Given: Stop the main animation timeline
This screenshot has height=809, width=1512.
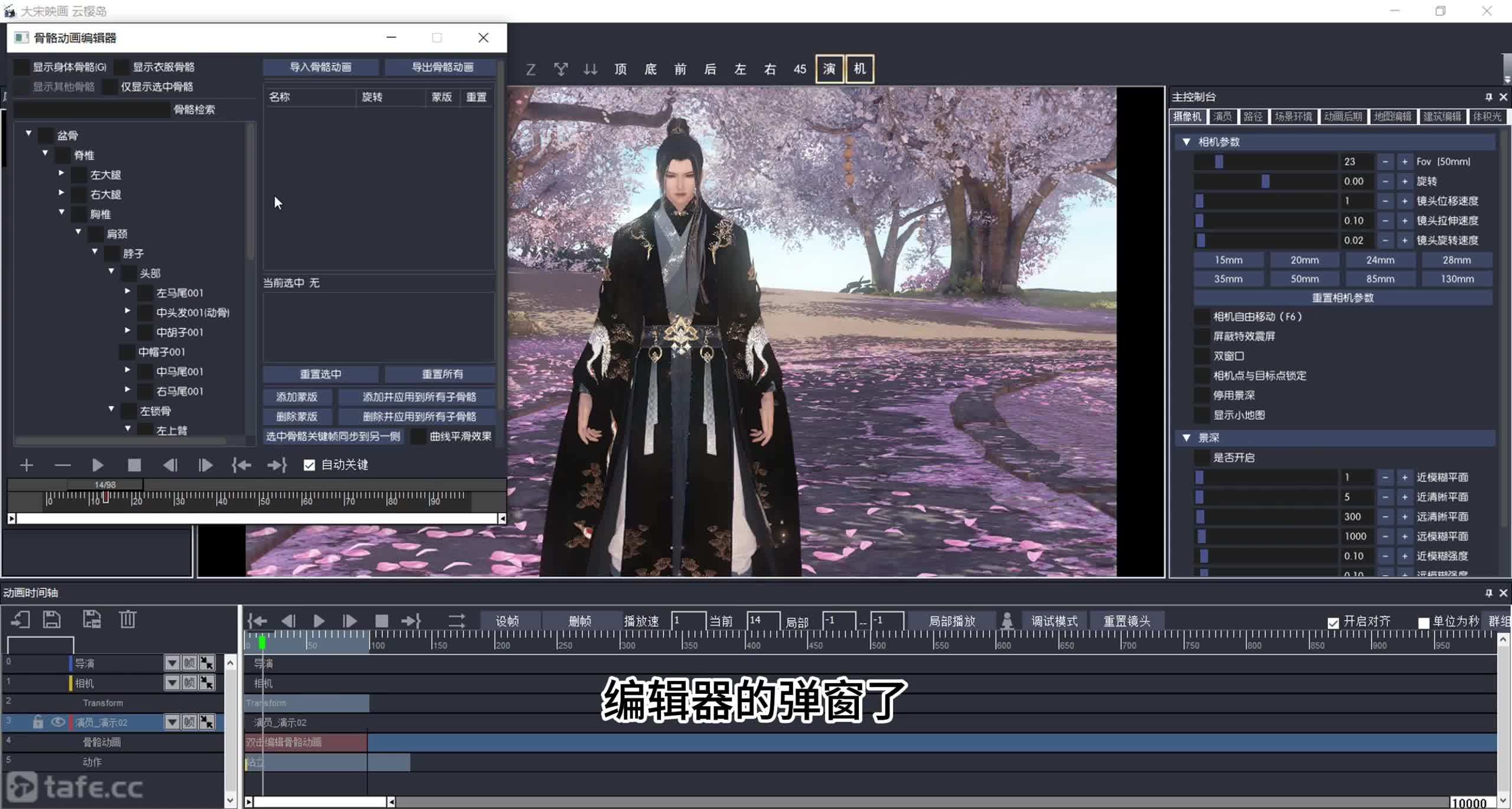Looking at the screenshot, I should (382, 621).
